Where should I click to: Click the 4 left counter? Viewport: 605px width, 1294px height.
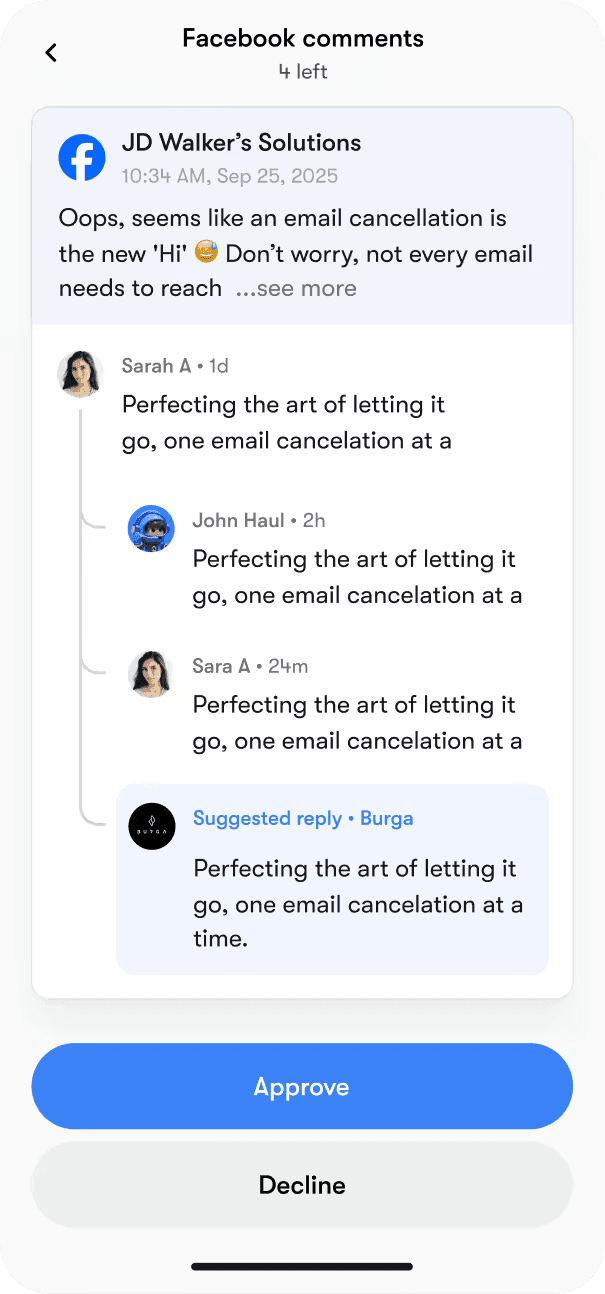[303, 71]
